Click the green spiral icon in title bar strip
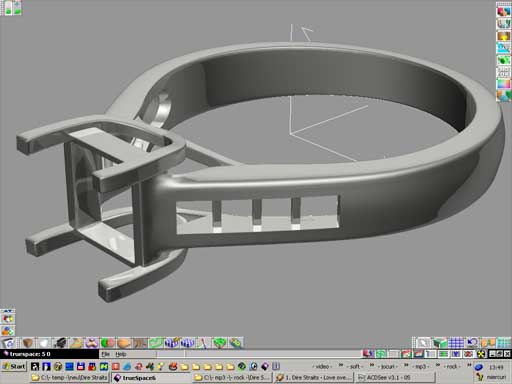 click(381, 354)
